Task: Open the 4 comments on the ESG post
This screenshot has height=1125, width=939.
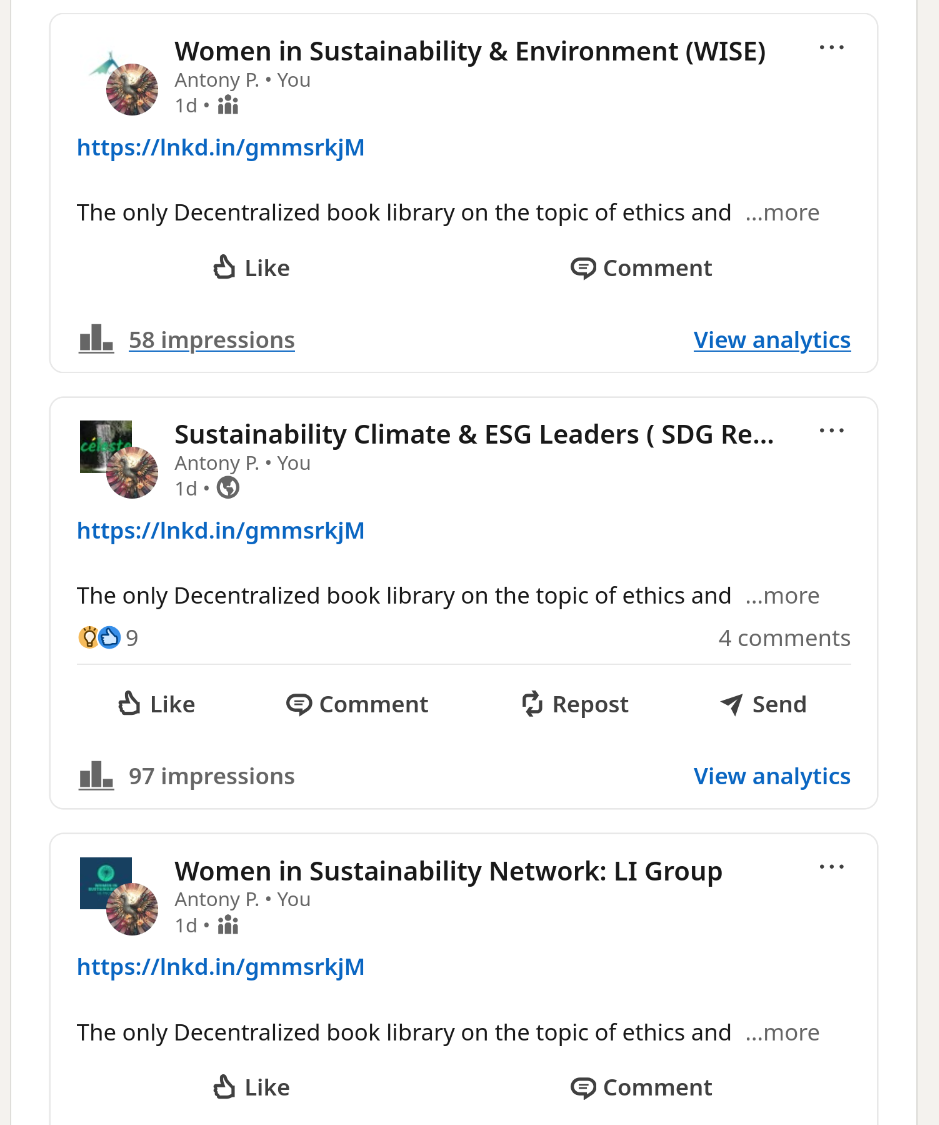Action: pyautogui.click(x=784, y=638)
